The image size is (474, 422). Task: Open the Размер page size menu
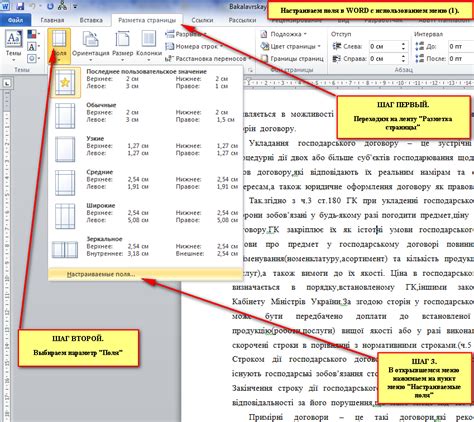pos(122,46)
